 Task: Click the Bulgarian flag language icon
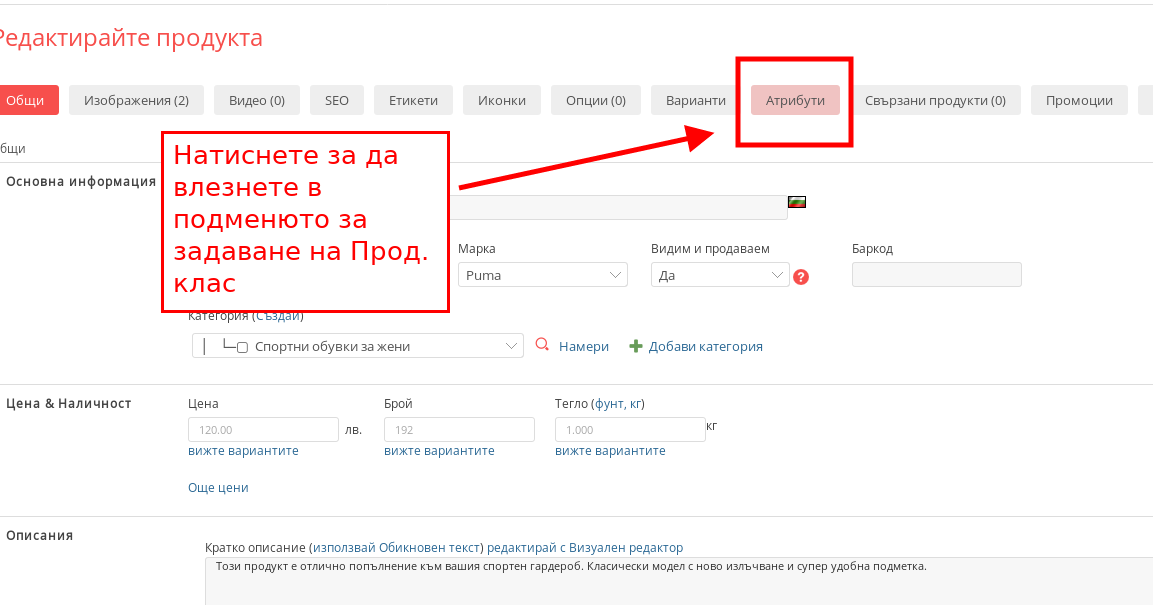pyautogui.click(x=797, y=202)
